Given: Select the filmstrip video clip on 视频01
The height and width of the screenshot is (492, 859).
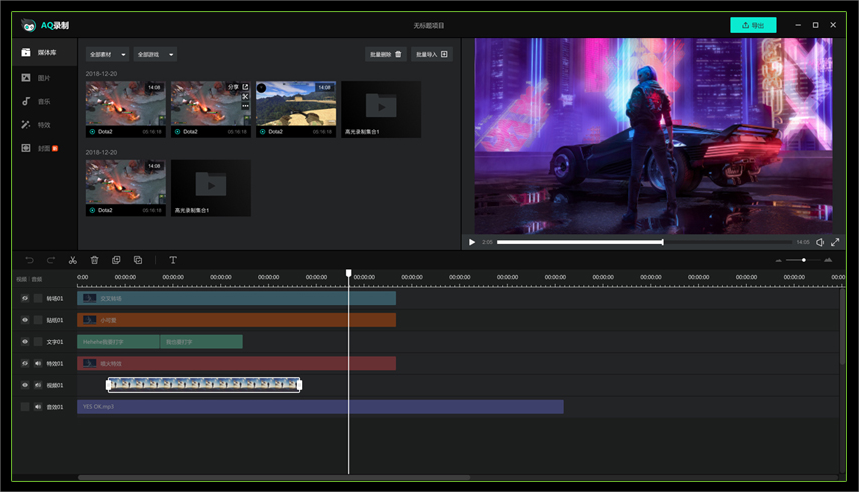Looking at the screenshot, I should click(x=204, y=385).
